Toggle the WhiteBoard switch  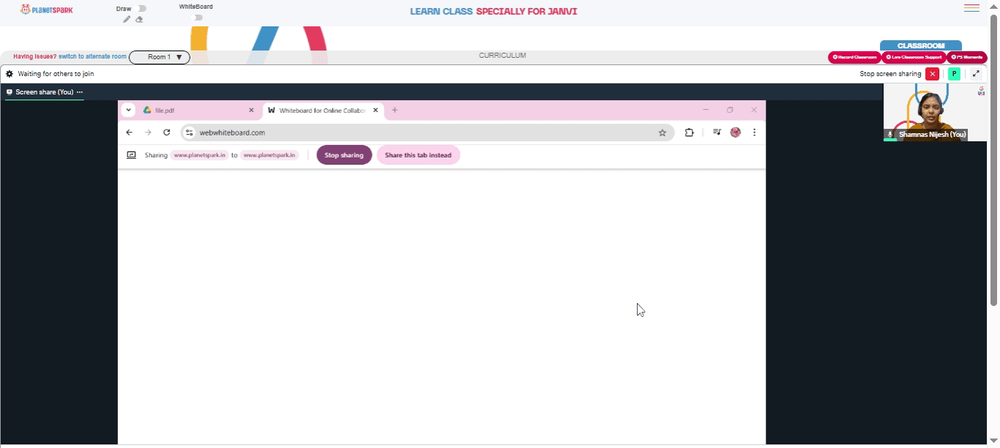click(198, 17)
